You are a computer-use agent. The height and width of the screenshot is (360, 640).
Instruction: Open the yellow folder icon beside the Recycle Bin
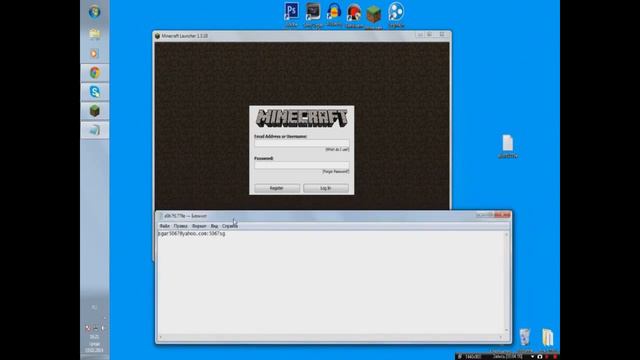(547, 338)
